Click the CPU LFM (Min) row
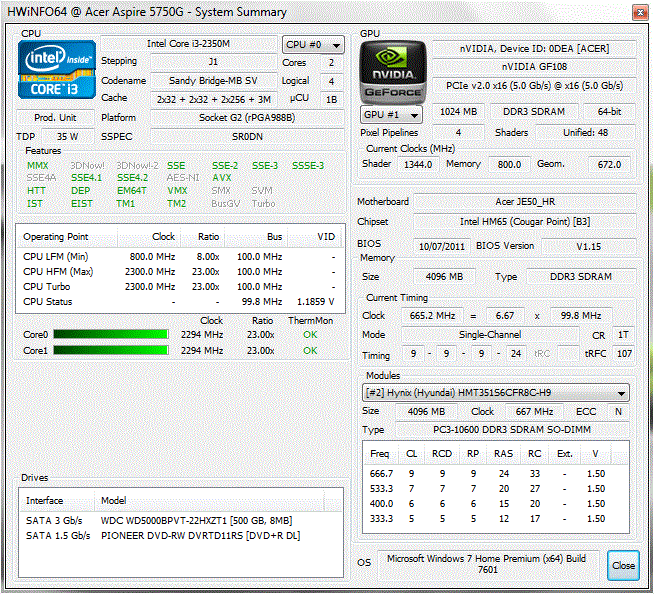 click(x=180, y=257)
